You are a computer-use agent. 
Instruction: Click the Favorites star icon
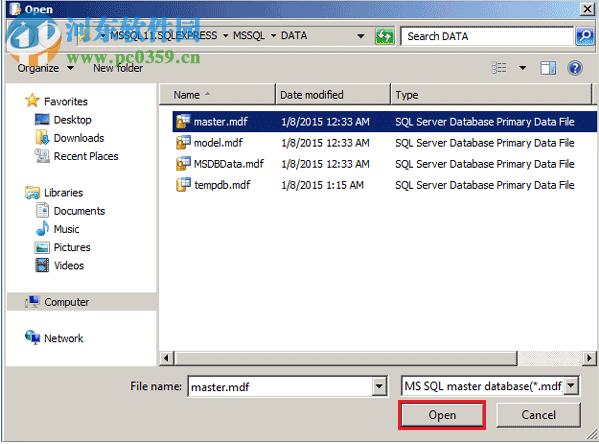pyautogui.click(x=32, y=101)
